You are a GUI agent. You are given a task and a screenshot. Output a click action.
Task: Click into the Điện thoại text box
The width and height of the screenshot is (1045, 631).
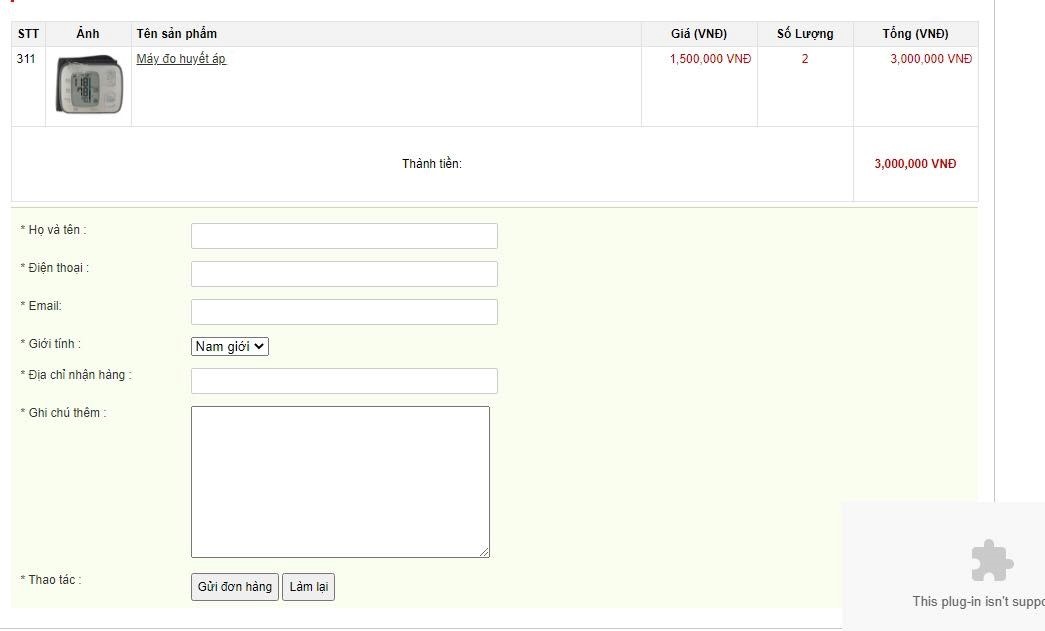tap(344, 274)
